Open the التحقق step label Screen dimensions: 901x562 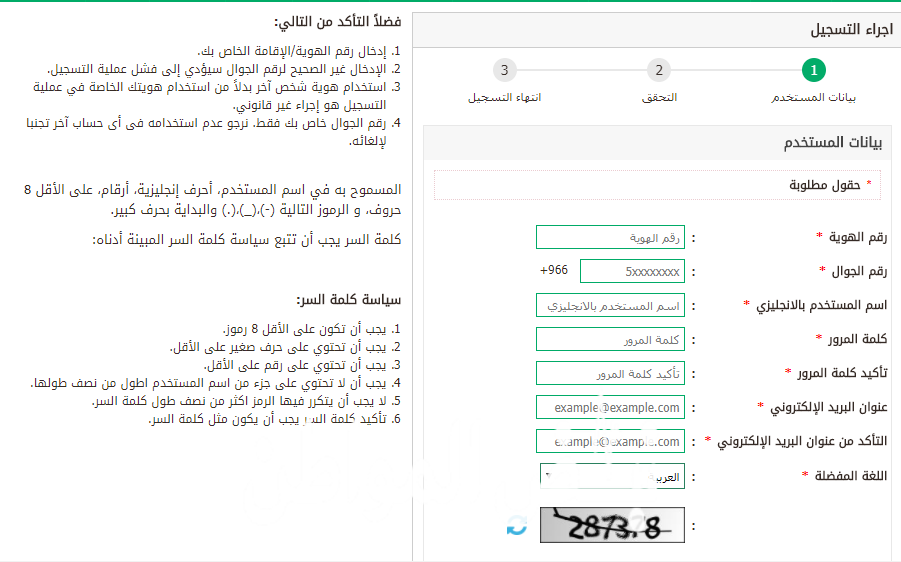pyautogui.click(x=659, y=98)
